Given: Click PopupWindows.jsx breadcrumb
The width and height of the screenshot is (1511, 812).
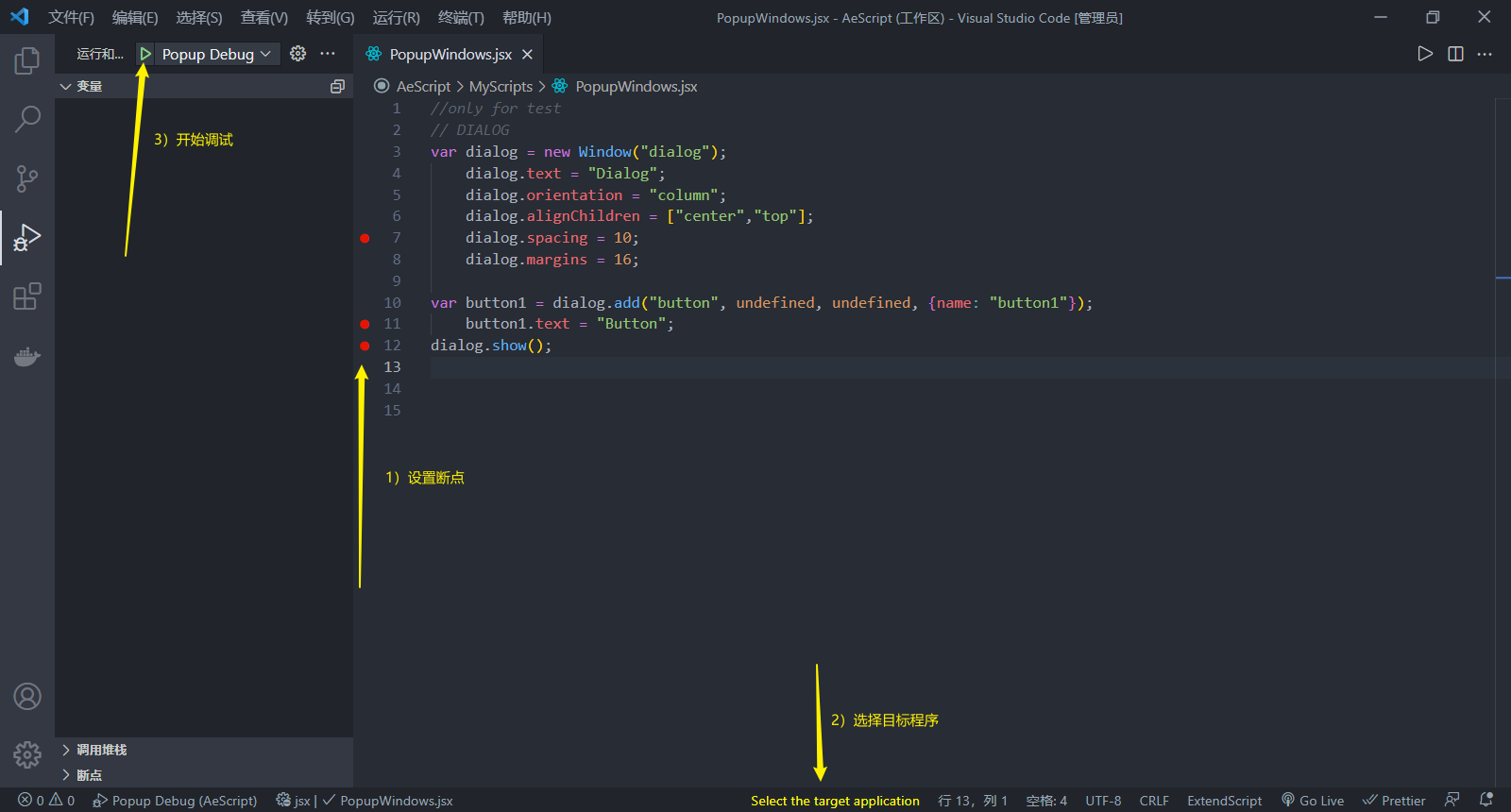Looking at the screenshot, I should [636, 86].
